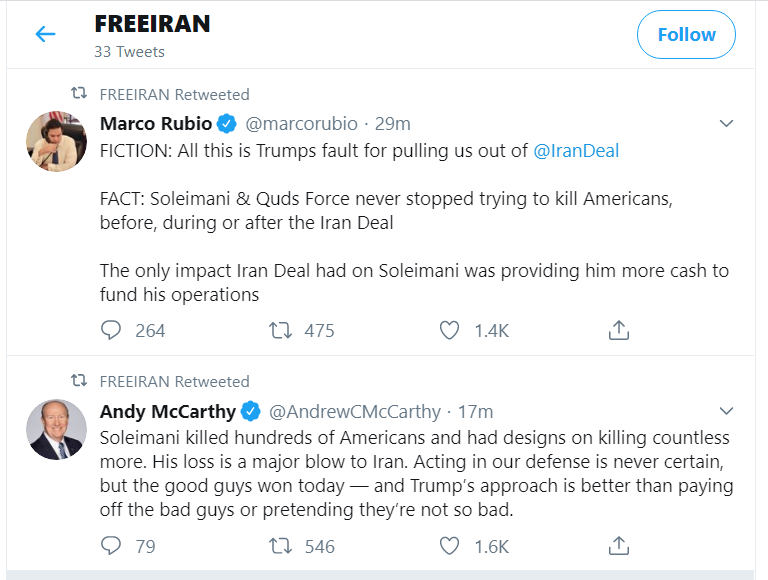This screenshot has width=768, height=580.
Task: Open the @IranDeal mention link
Action: click(x=576, y=151)
